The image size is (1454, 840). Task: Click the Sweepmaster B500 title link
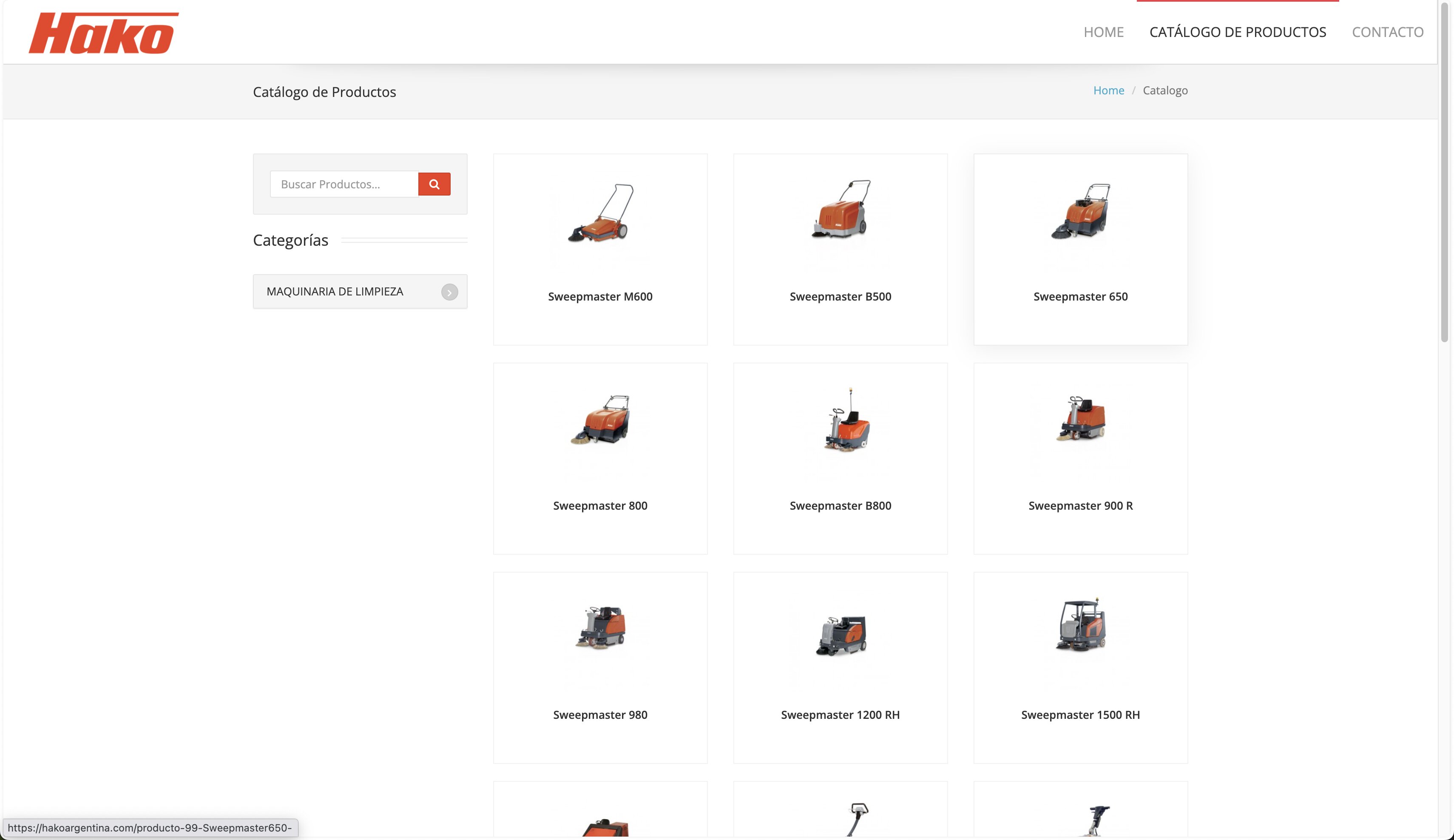coord(840,297)
